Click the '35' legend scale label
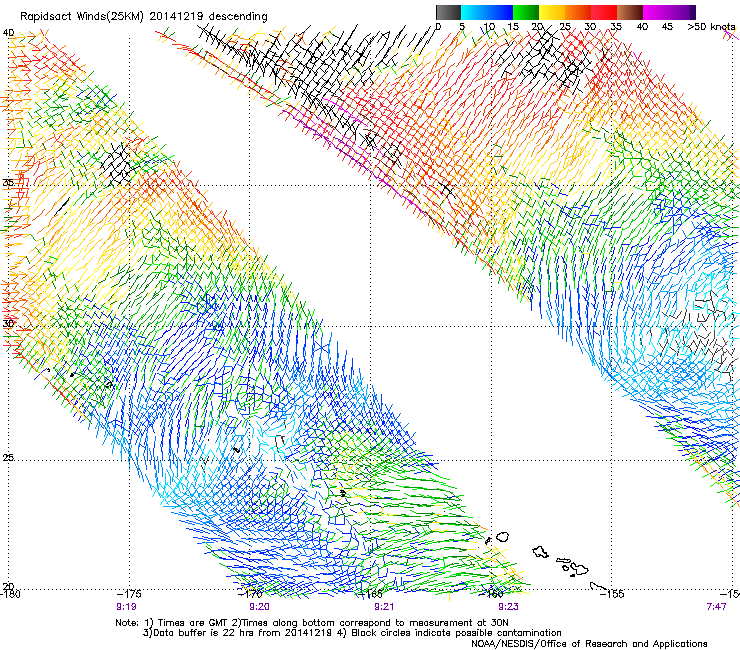 click(x=616, y=27)
